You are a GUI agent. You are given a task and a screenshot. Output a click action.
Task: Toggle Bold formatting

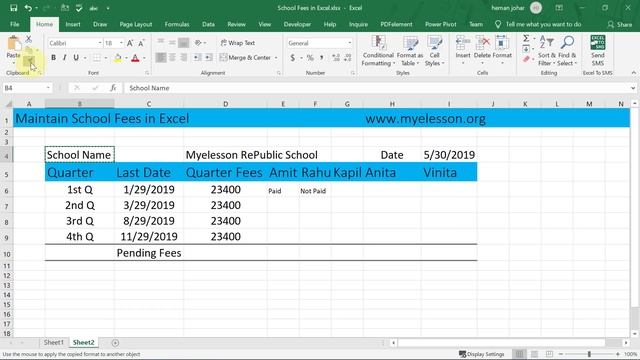[x=53, y=58]
